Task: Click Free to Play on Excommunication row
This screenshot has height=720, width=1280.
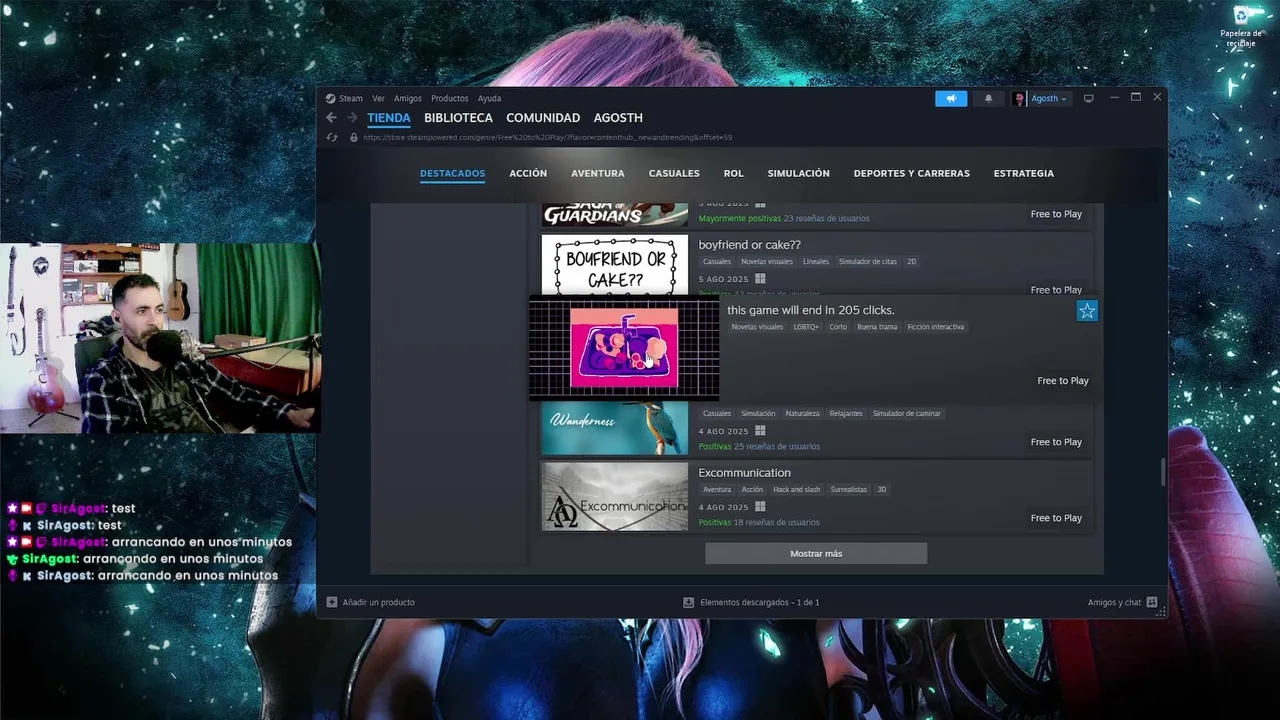Action: click(x=1056, y=518)
